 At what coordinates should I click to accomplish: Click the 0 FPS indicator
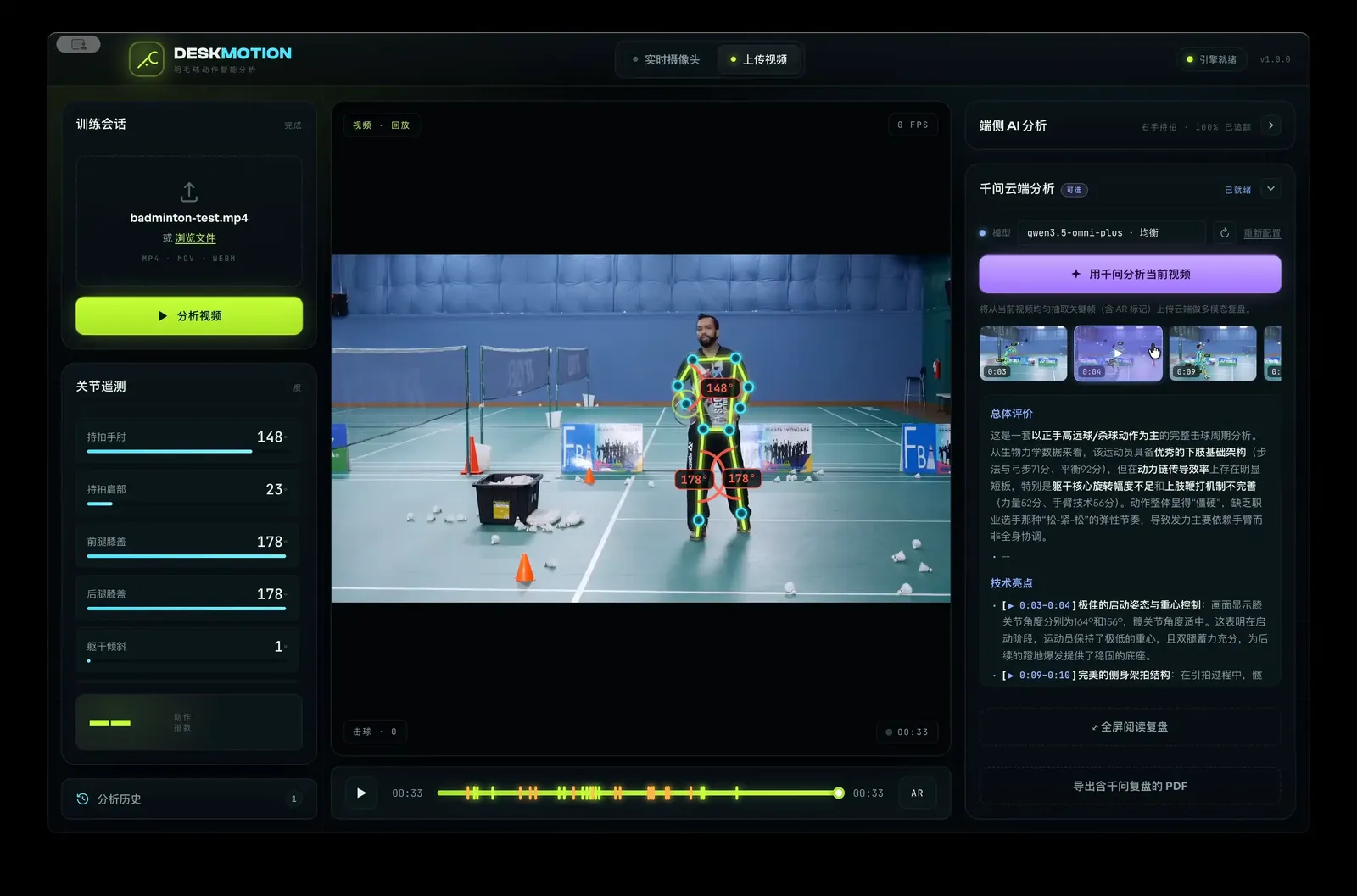click(913, 125)
